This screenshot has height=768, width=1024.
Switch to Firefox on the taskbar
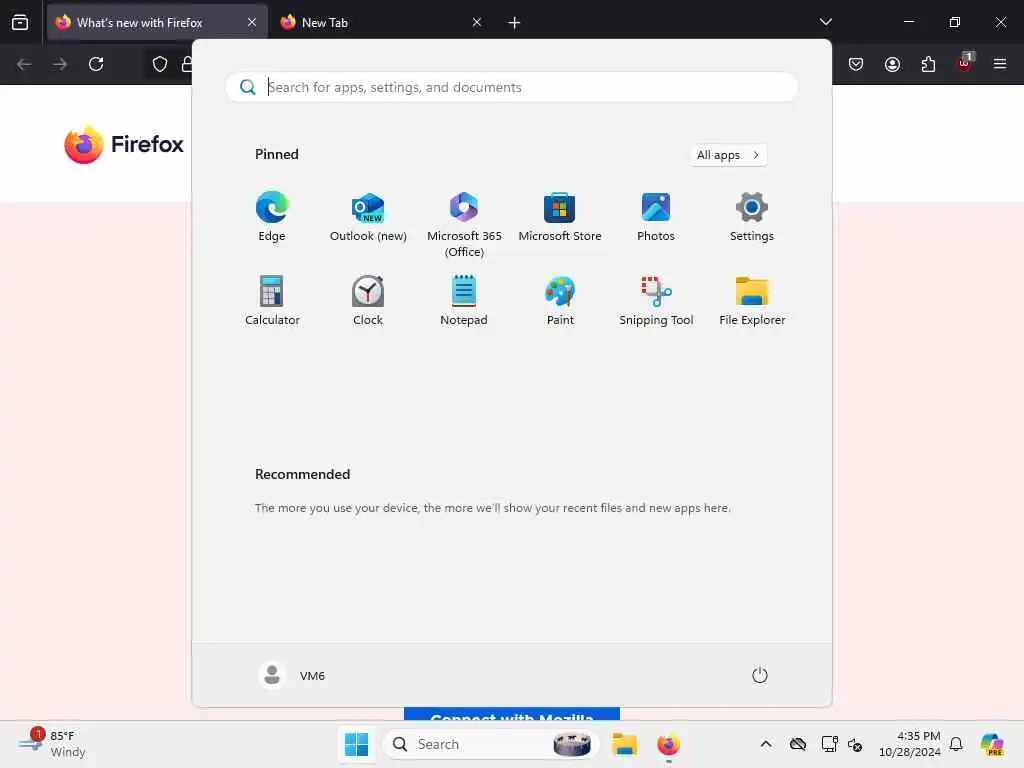pyautogui.click(x=668, y=744)
